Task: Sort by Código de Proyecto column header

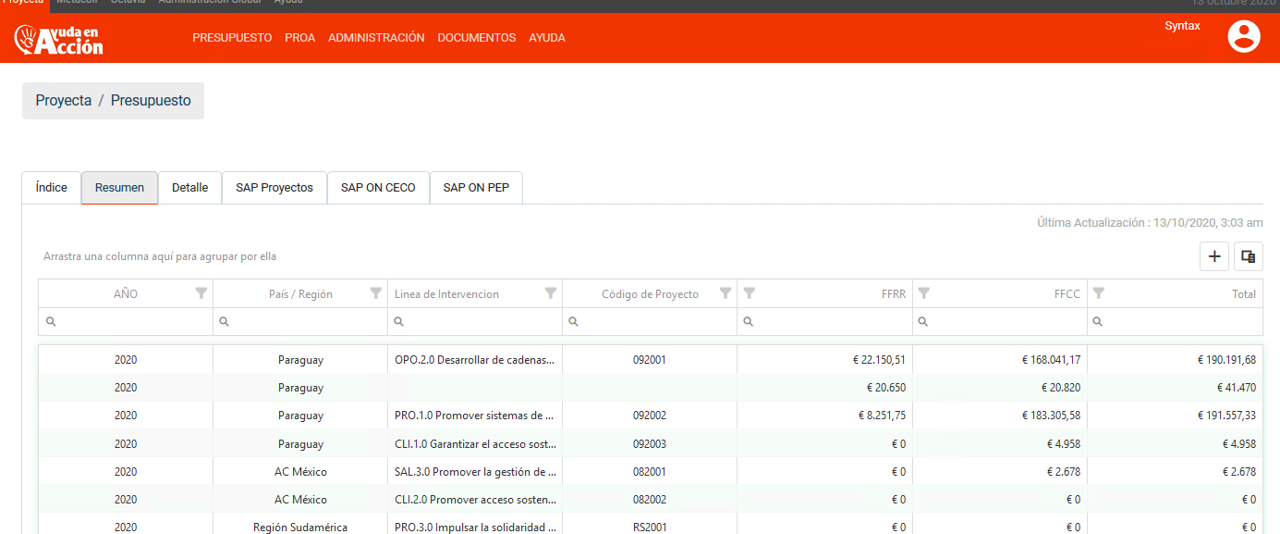Action: (650, 294)
